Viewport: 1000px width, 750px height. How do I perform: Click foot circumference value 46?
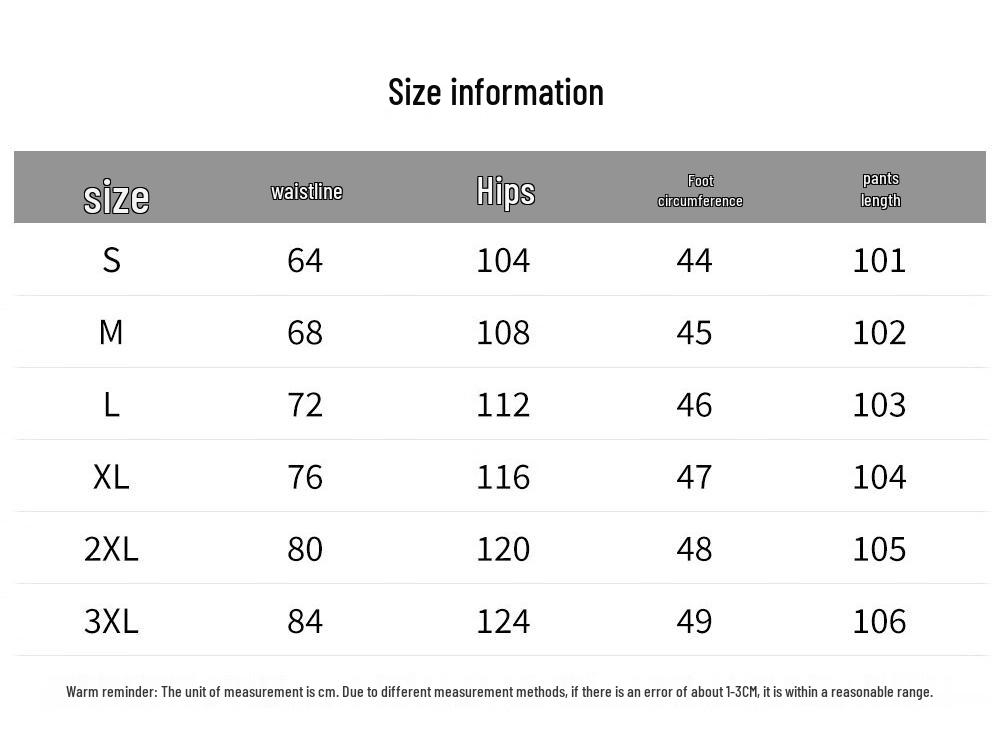pyautogui.click(x=694, y=404)
